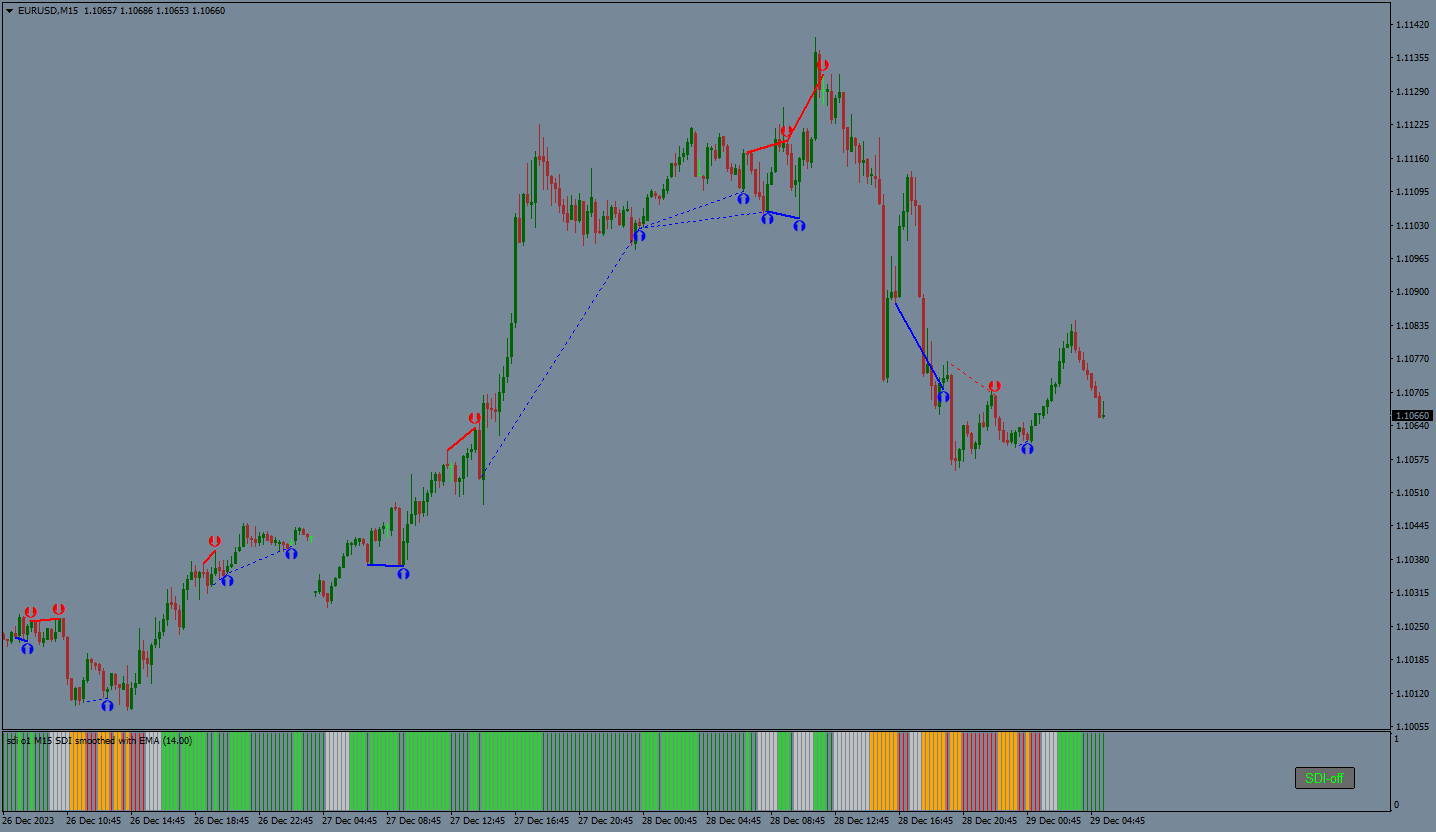Click the widest green block in the SDI indicator
Image resolution: width=1436 pixels, height=832 pixels.
(x=511, y=771)
